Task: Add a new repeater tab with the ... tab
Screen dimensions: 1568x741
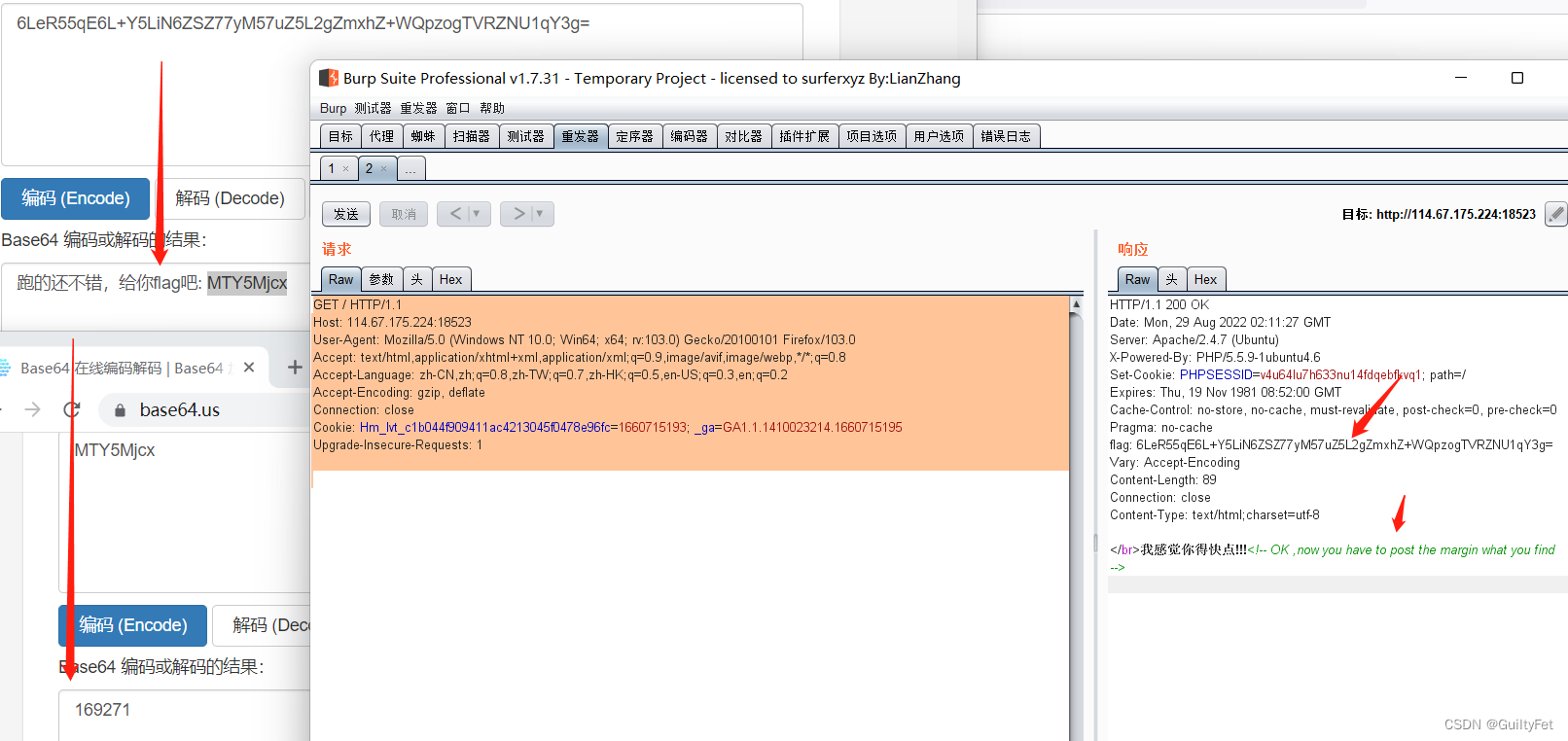Action: (x=410, y=169)
